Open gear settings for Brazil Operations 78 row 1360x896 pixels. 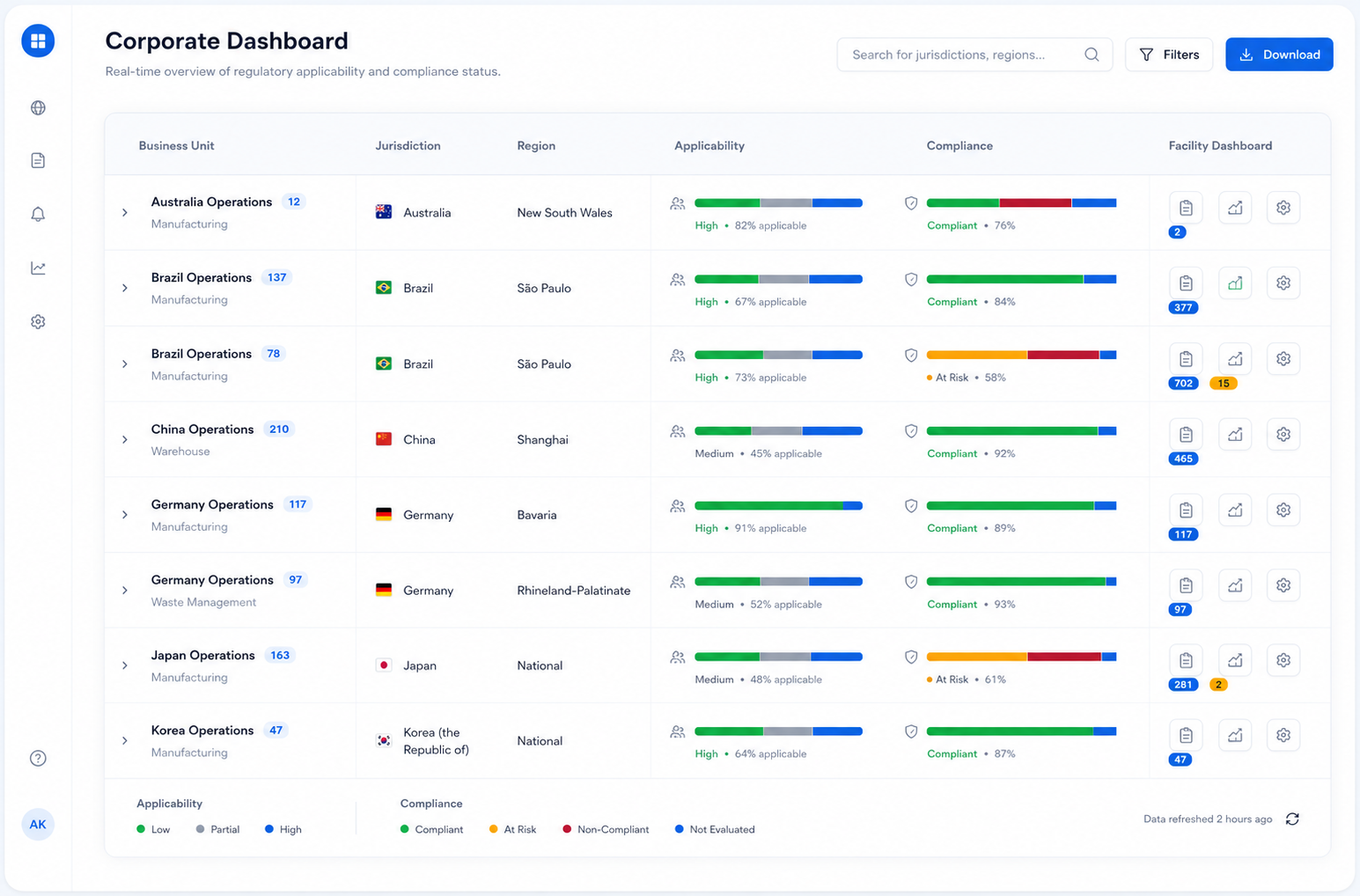pos(1283,359)
